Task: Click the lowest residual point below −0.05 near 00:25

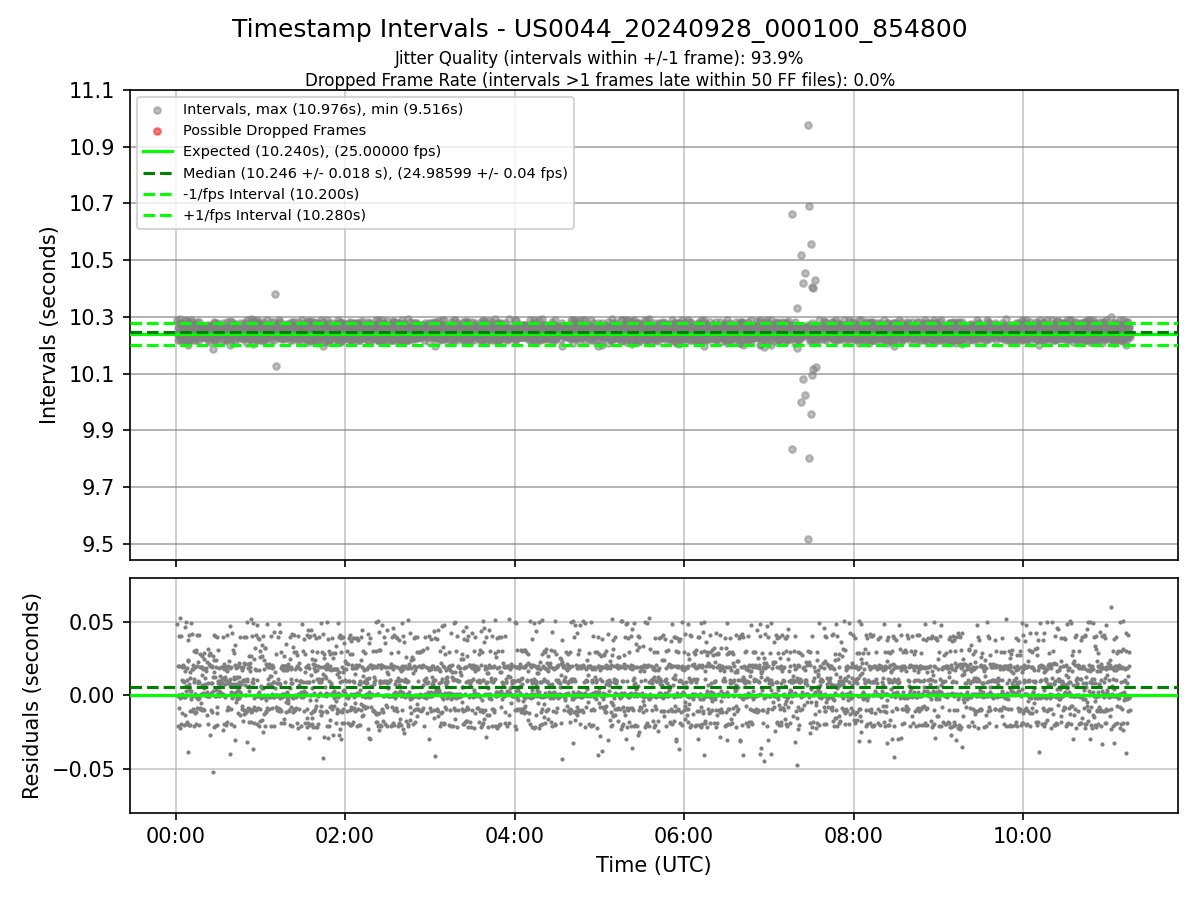Action: pyautogui.click(x=213, y=772)
